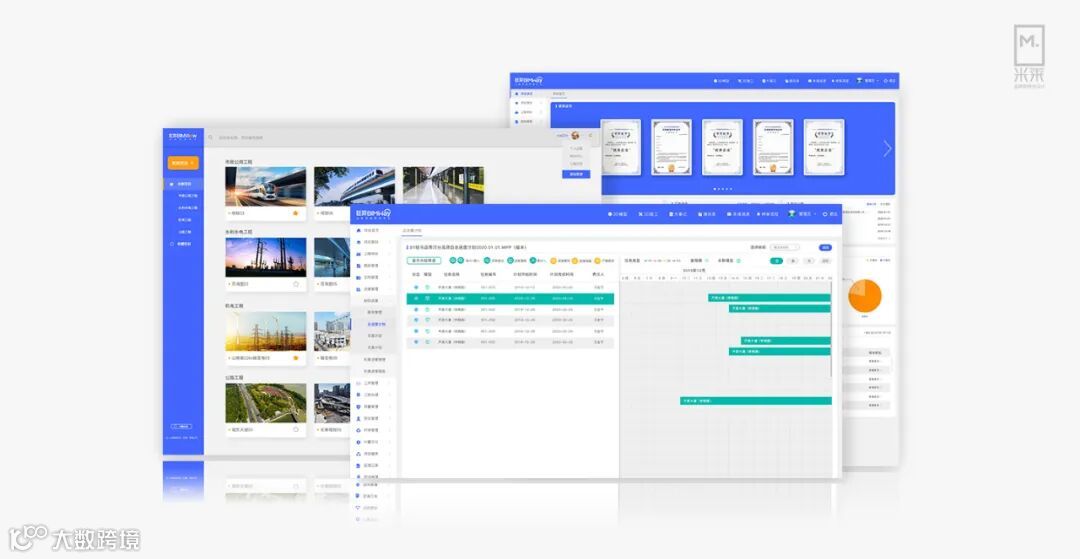Click the trophy avatar icon in Gantt window header
Viewport: 1080px width, 559px height.
coord(792,213)
